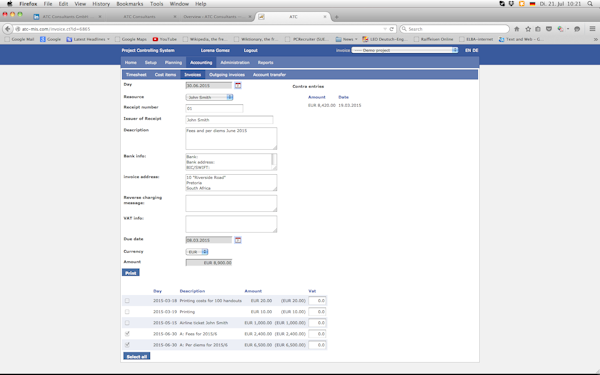Switch to the Outgoing invoices tab

tap(227, 75)
